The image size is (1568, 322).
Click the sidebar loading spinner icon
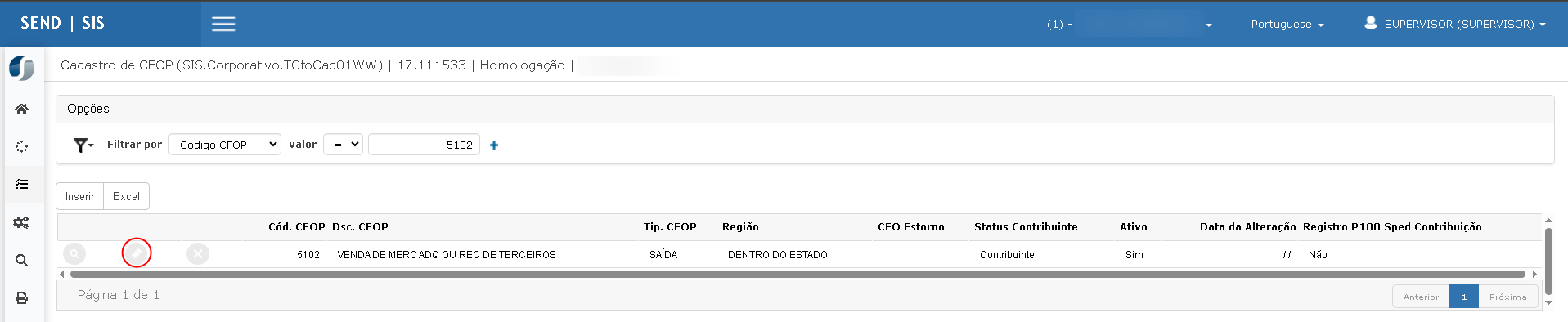pos(22,147)
